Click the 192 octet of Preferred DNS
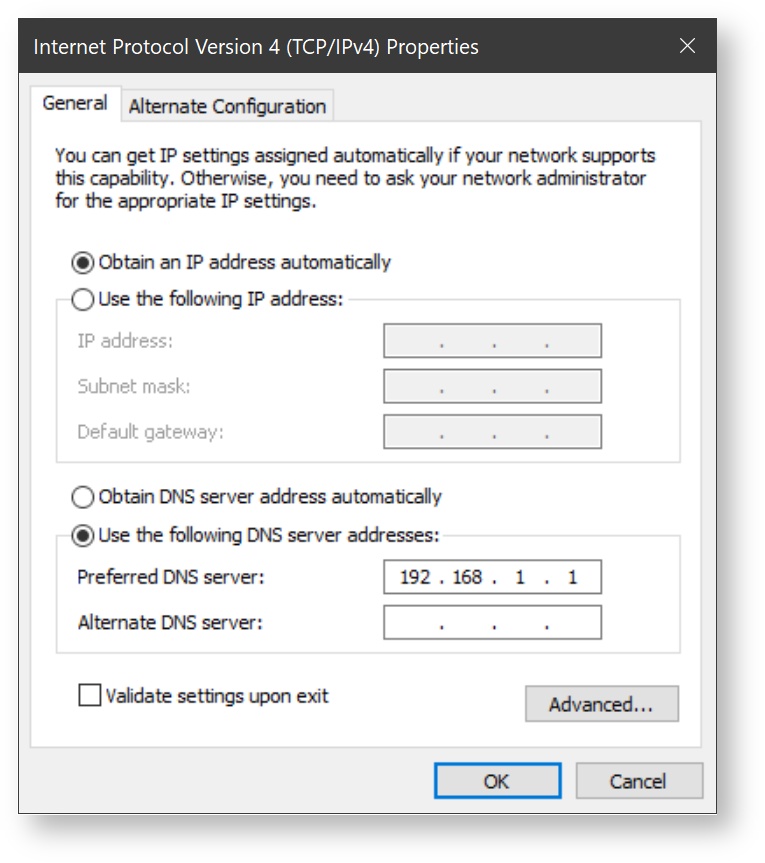The image size is (765, 863). click(415, 578)
